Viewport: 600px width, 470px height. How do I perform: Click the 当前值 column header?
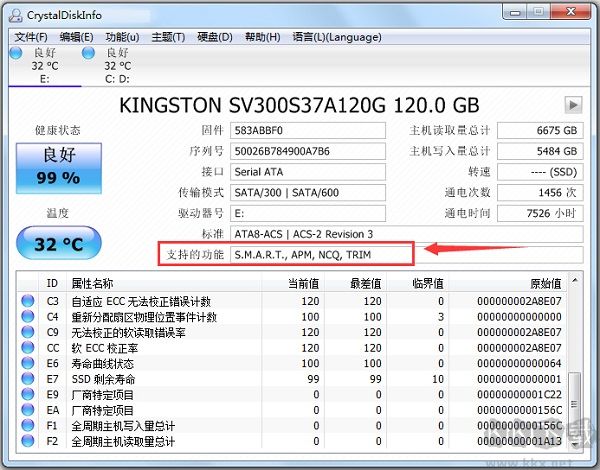tap(293, 283)
